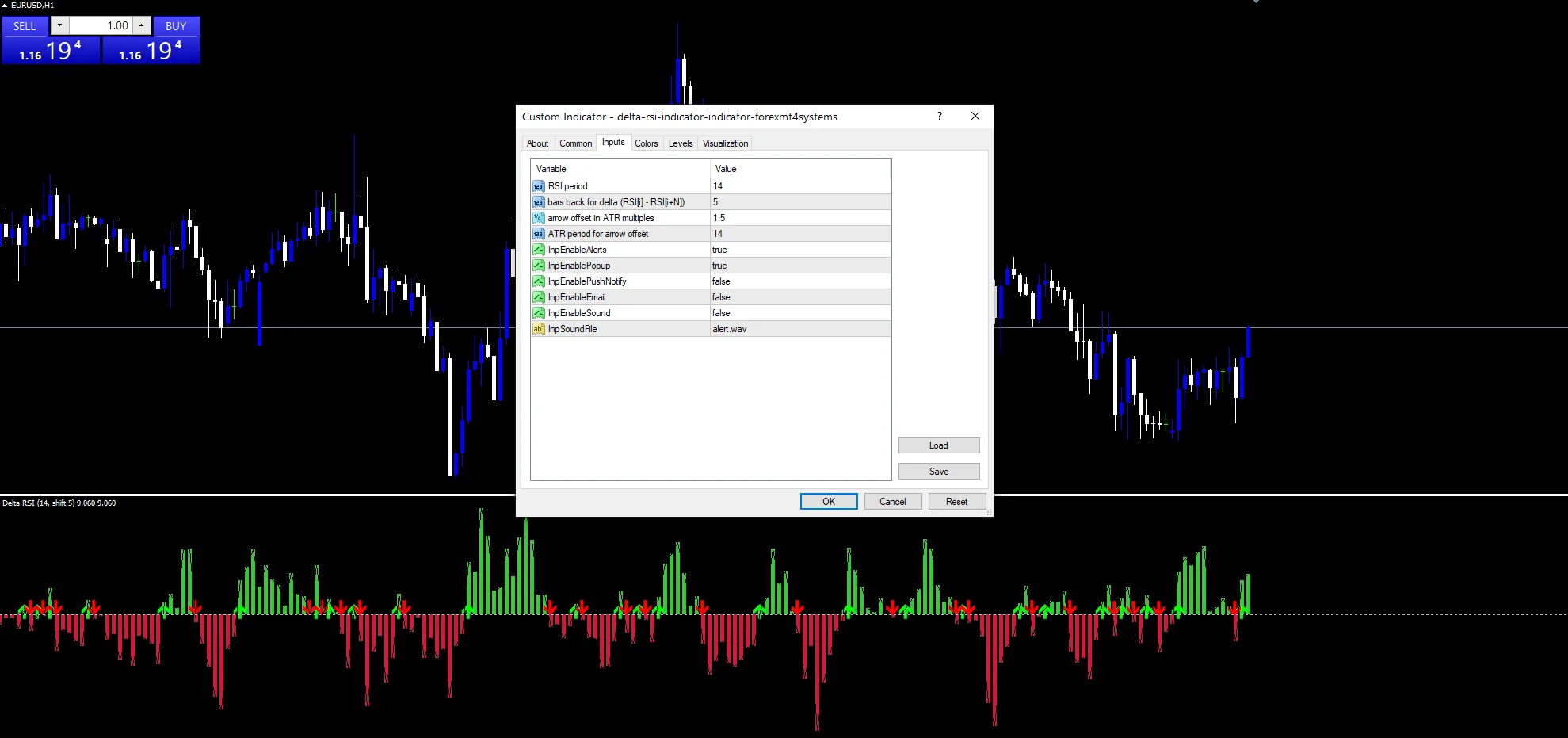The height and width of the screenshot is (738, 1568).
Task: Select ATR period for arrow offset value 14
Action: (x=800, y=234)
